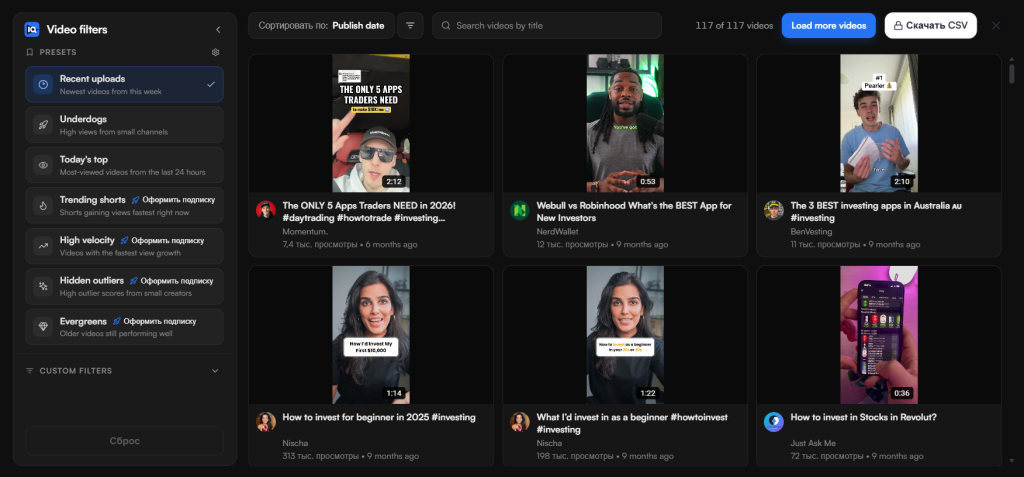The width and height of the screenshot is (1024, 477).
Task: Click the 'Momentum.' channel name
Action: tap(305, 231)
